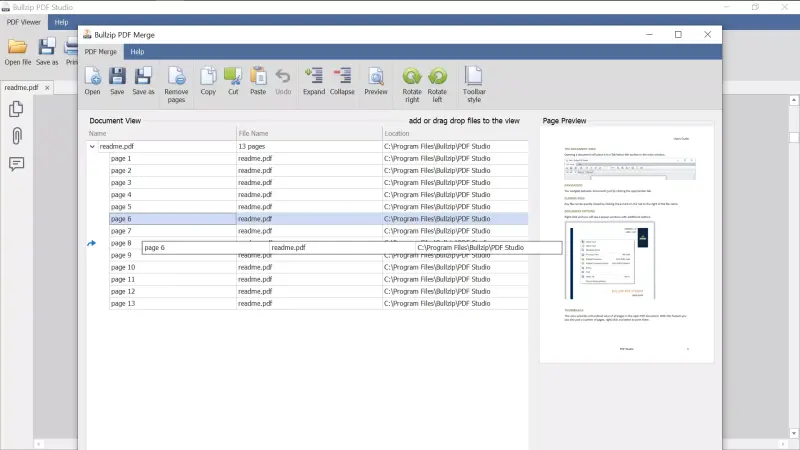The height and width of the screenshot is (450, 800).
Task: Click the File Name column header
Action: (309, 133)
